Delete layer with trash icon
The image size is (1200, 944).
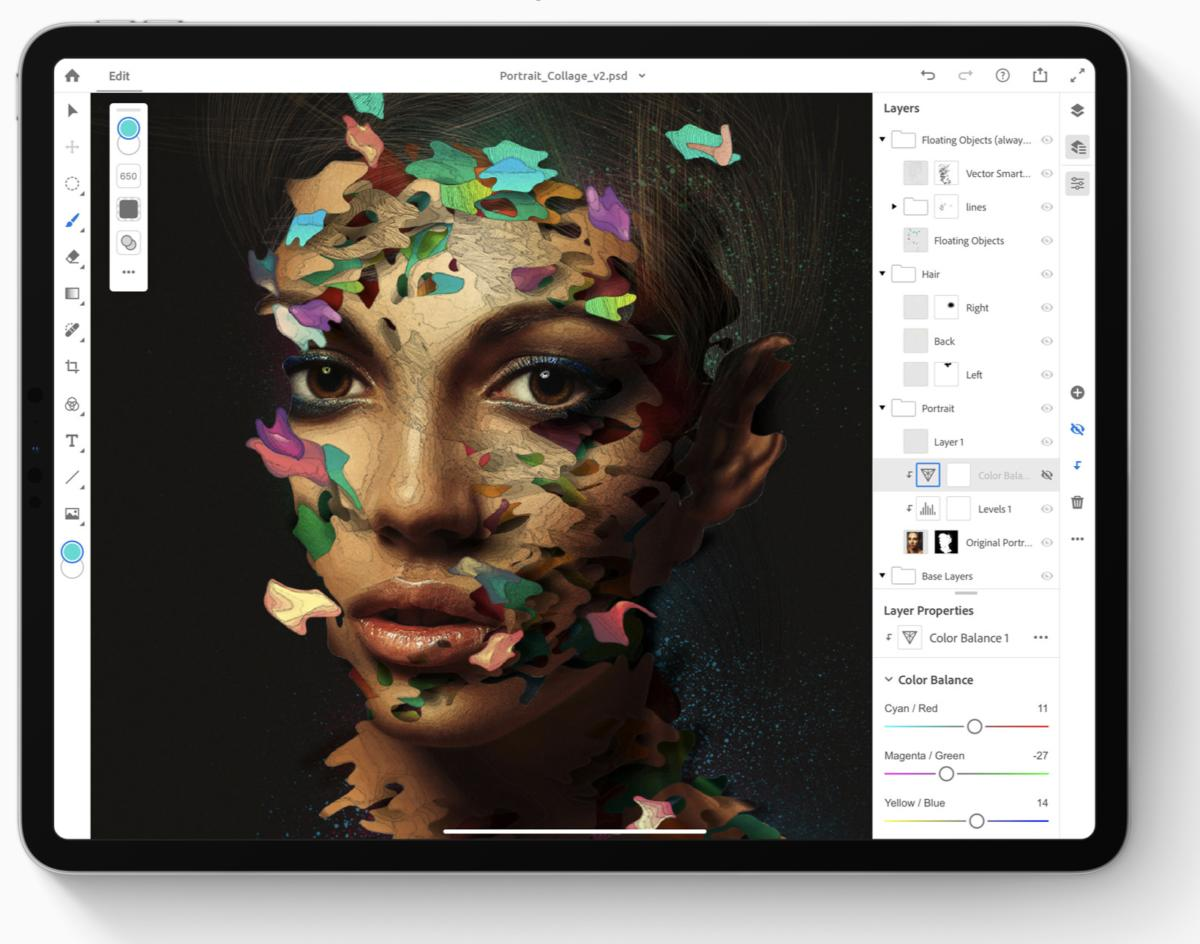click(x=1077, y=502)
